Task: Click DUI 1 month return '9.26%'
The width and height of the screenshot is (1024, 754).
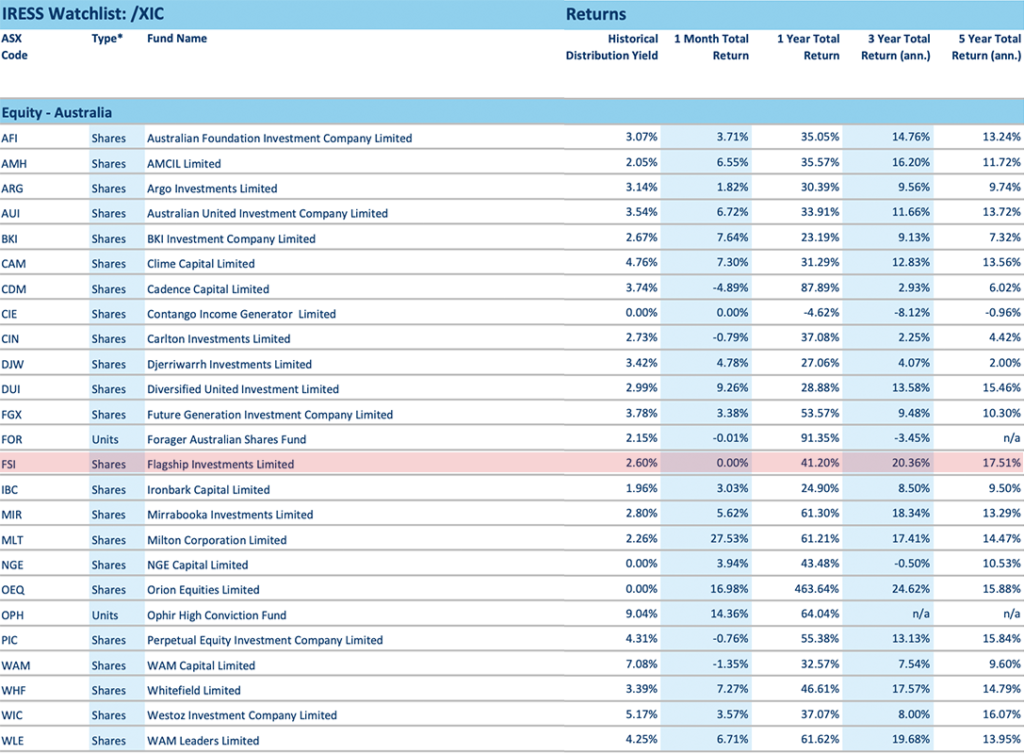Action: pyautogui.click(x=732, y=388)
